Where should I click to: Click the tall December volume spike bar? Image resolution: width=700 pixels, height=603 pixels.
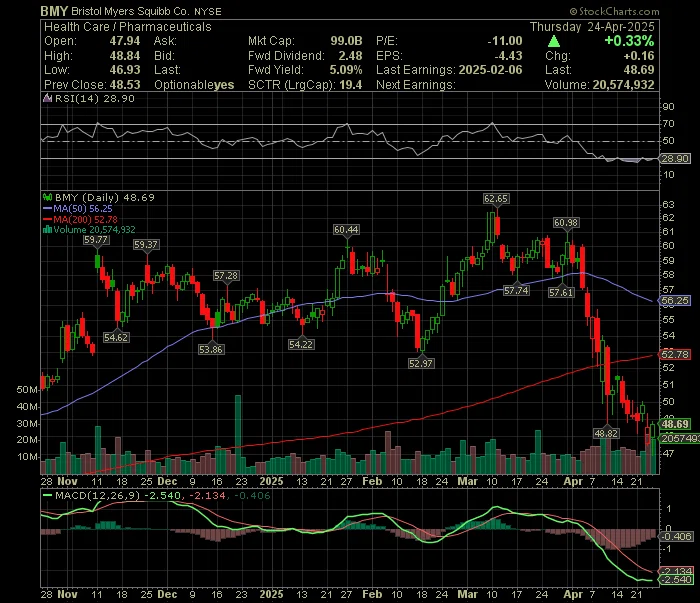tap(238, 434)
